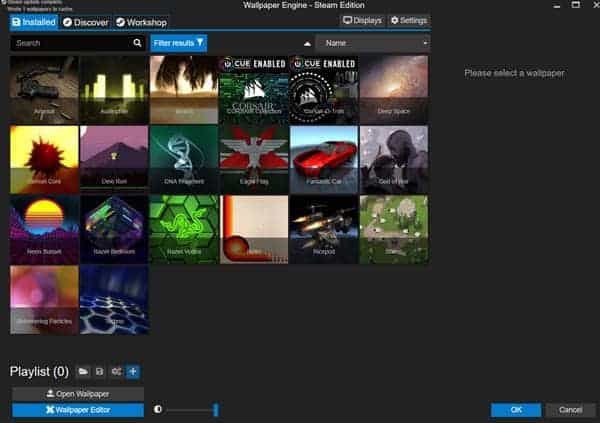
Task: Open playlist settings gears icon
Action: click(117, 372)
